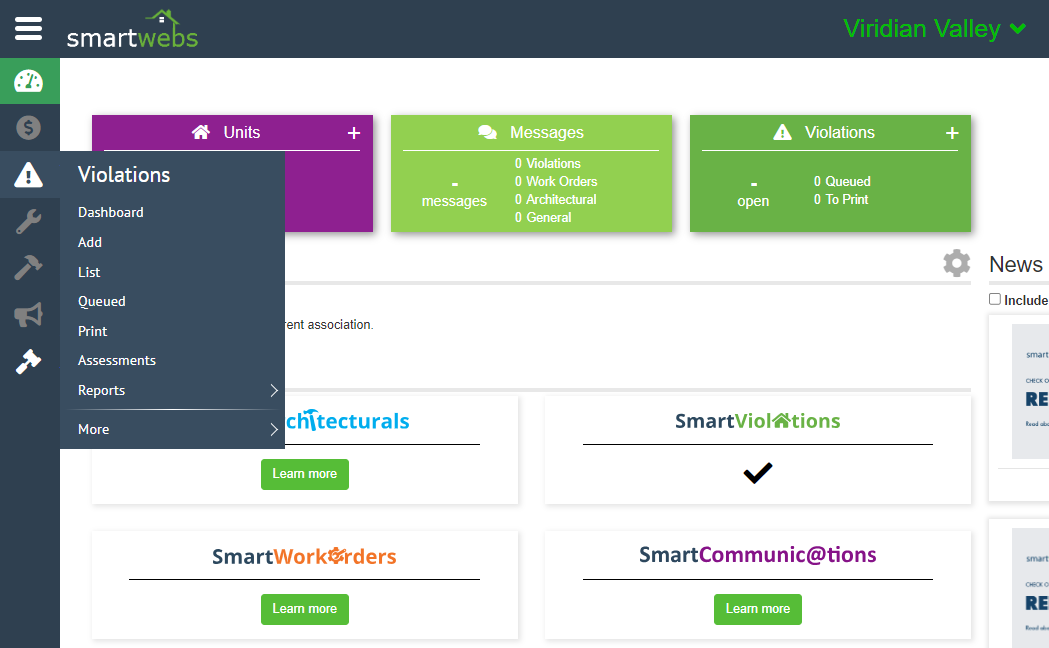Choose List in Violations menu
The image size is (1049, 648).
(89, 272)
